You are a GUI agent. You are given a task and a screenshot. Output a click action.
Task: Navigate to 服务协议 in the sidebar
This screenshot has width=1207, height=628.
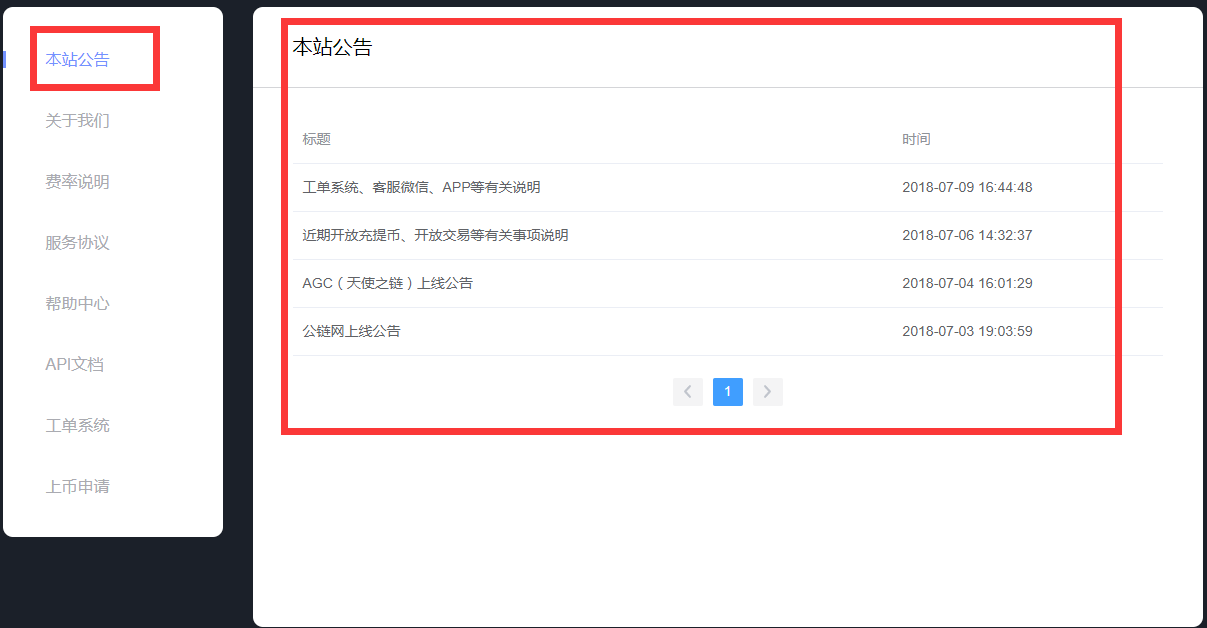[x=78, y=243]
